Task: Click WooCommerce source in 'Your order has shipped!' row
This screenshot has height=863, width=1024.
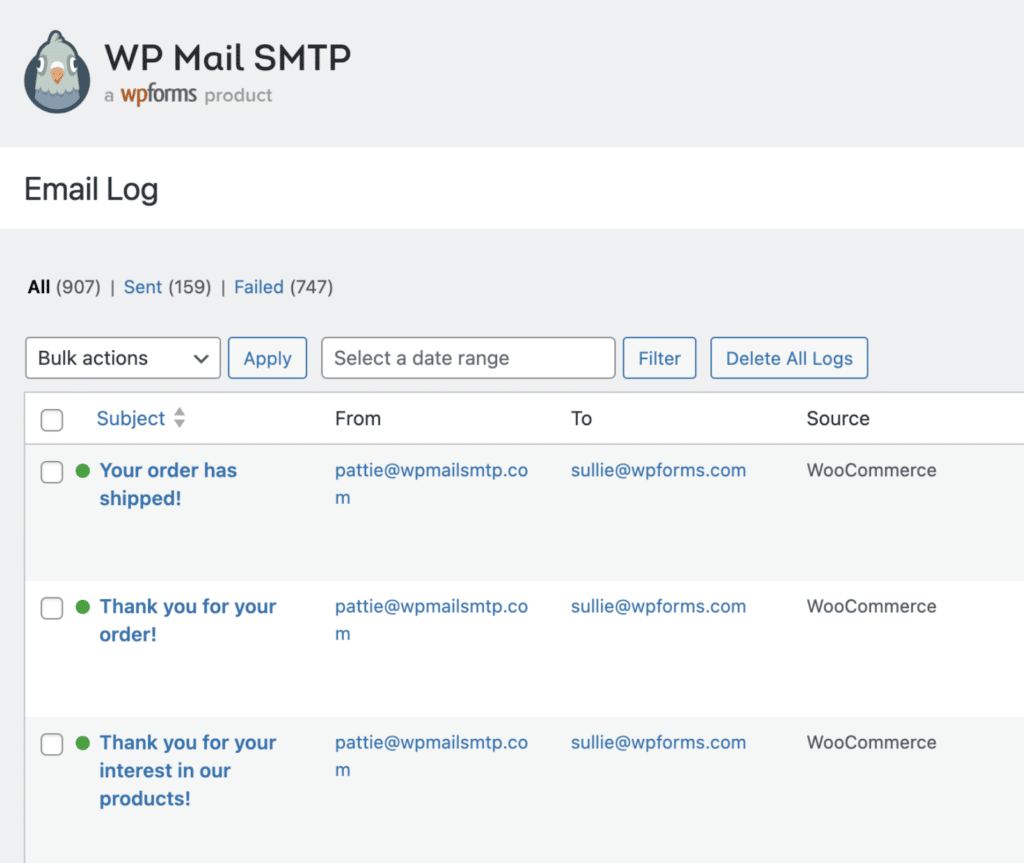Action: (871, 470)
